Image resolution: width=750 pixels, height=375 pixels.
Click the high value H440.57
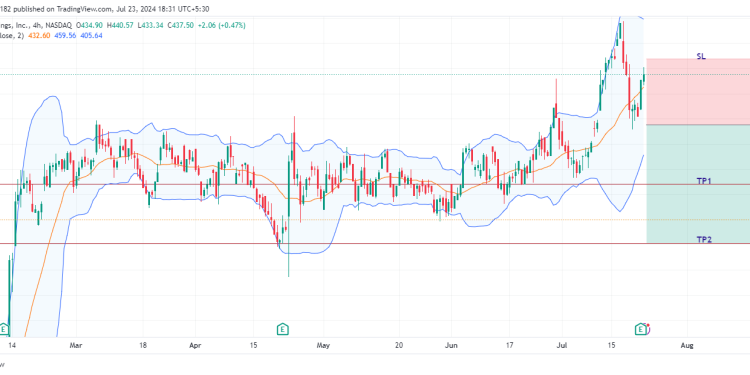coord(121,25)
